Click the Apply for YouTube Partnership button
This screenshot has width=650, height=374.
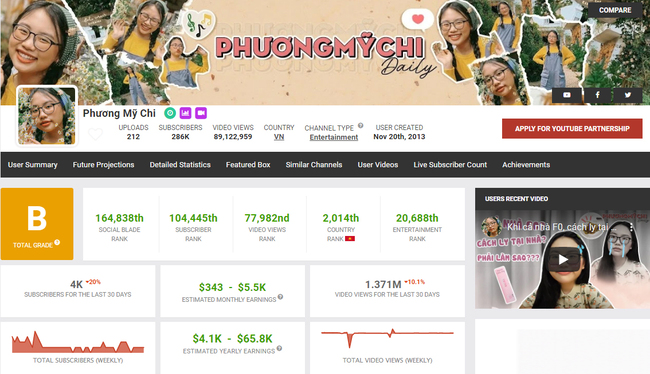coord(572,129)
